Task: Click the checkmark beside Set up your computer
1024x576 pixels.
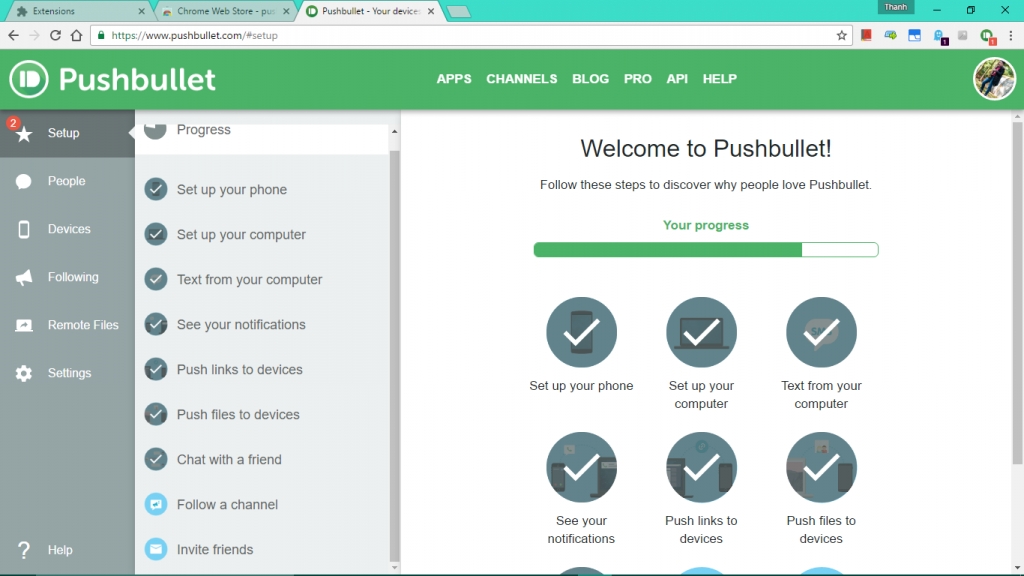Action: pos(156,234)
